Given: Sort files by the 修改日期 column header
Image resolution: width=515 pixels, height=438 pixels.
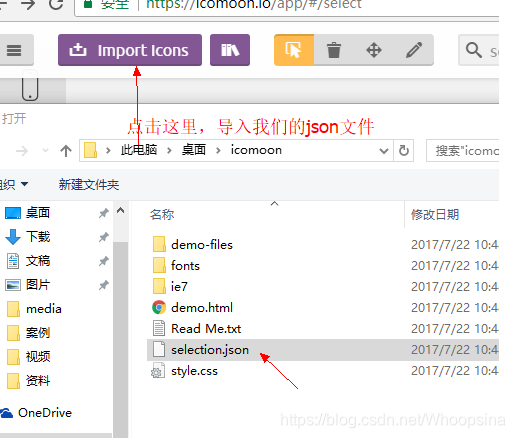Looking at the screenshot, I should (435, 215).
